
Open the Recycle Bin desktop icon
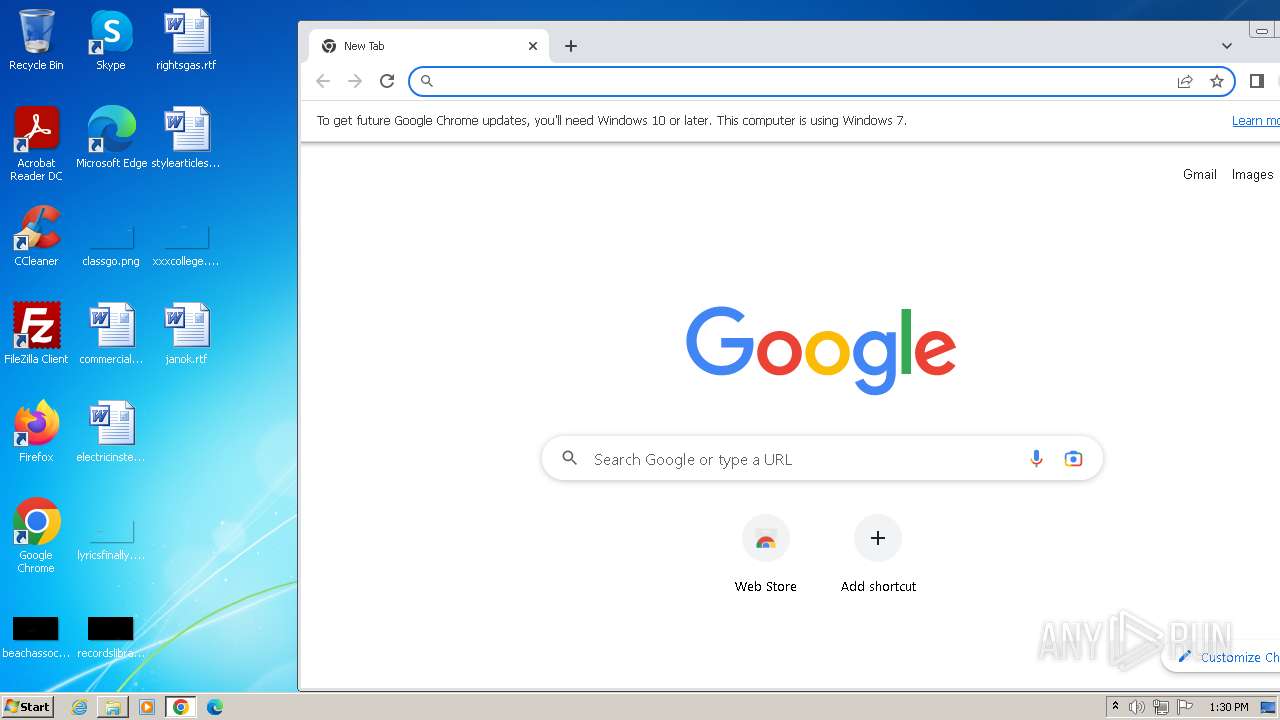[36, 40]
